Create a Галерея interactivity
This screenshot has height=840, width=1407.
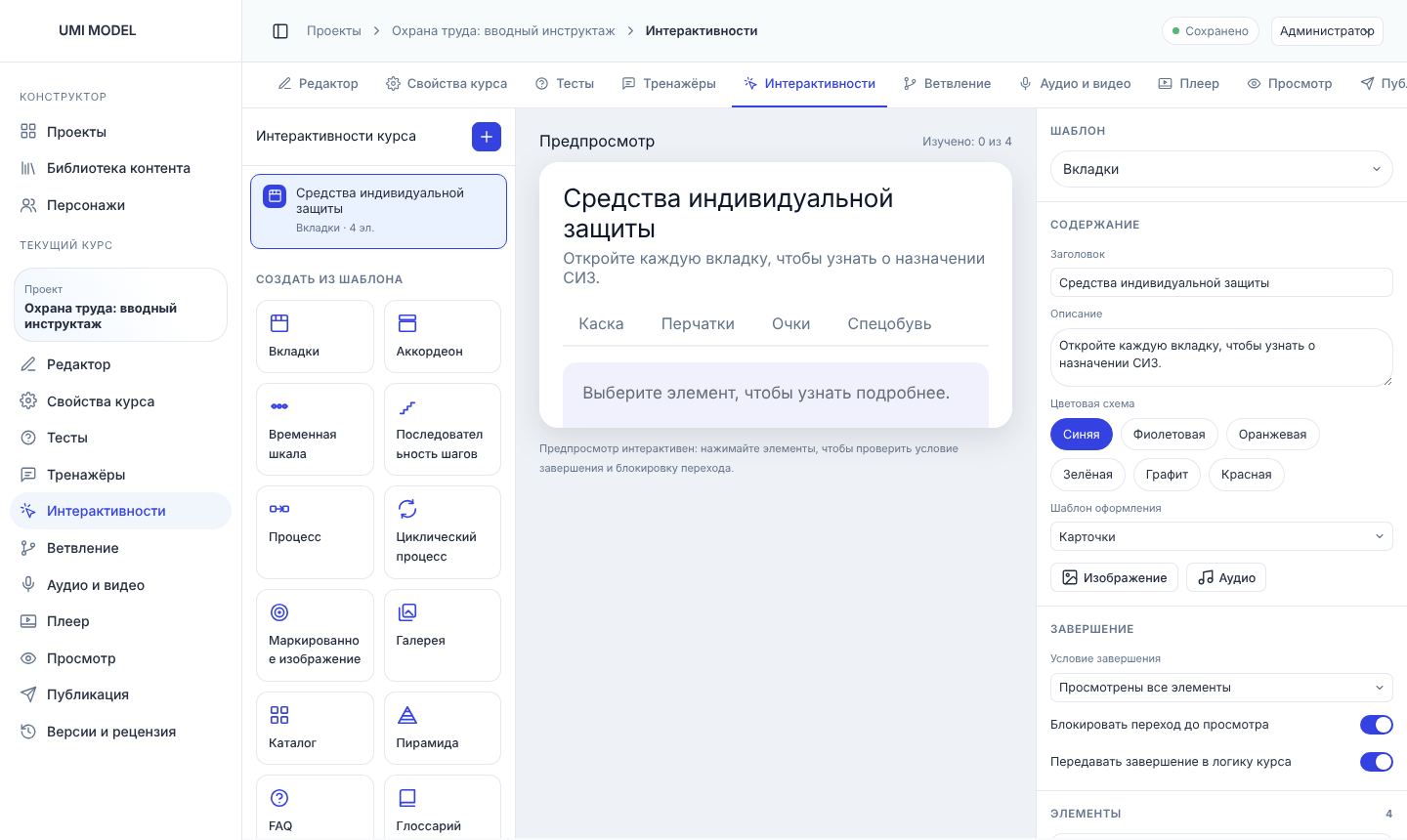443,635
